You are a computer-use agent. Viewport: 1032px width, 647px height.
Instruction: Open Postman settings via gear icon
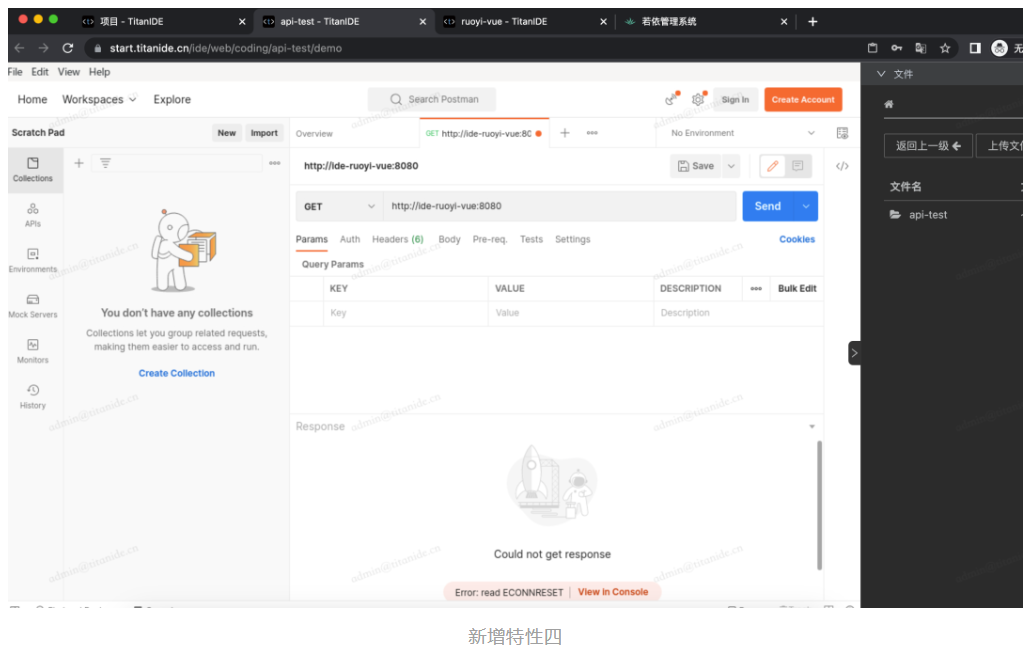pyautogui.click(x=698, y=99)
